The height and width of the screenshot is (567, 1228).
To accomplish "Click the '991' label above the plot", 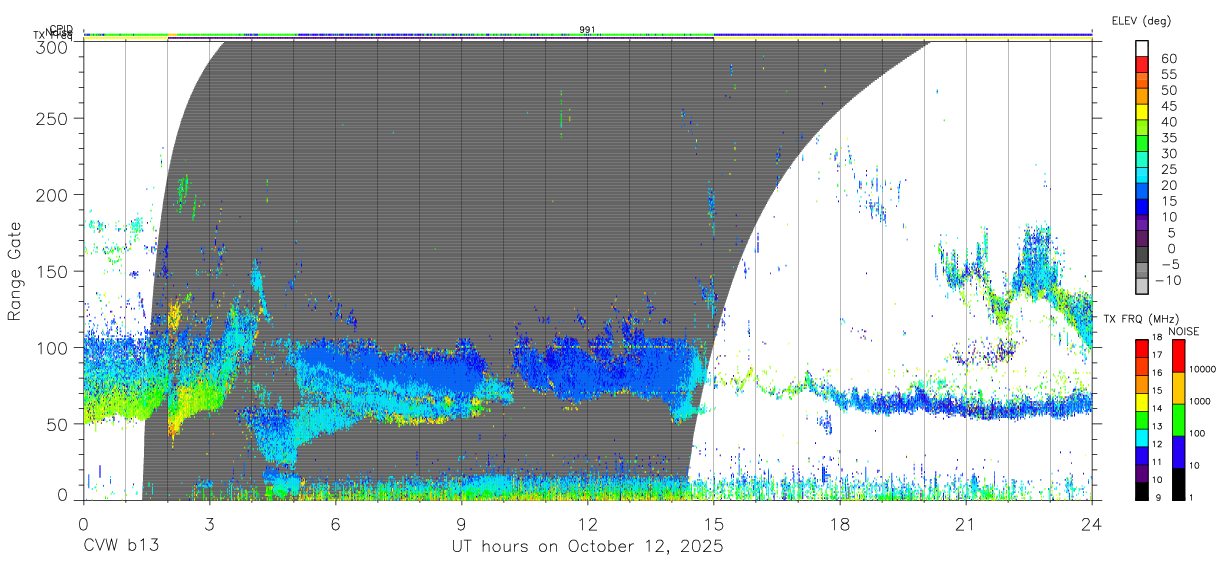I will [x=587, y=29].
